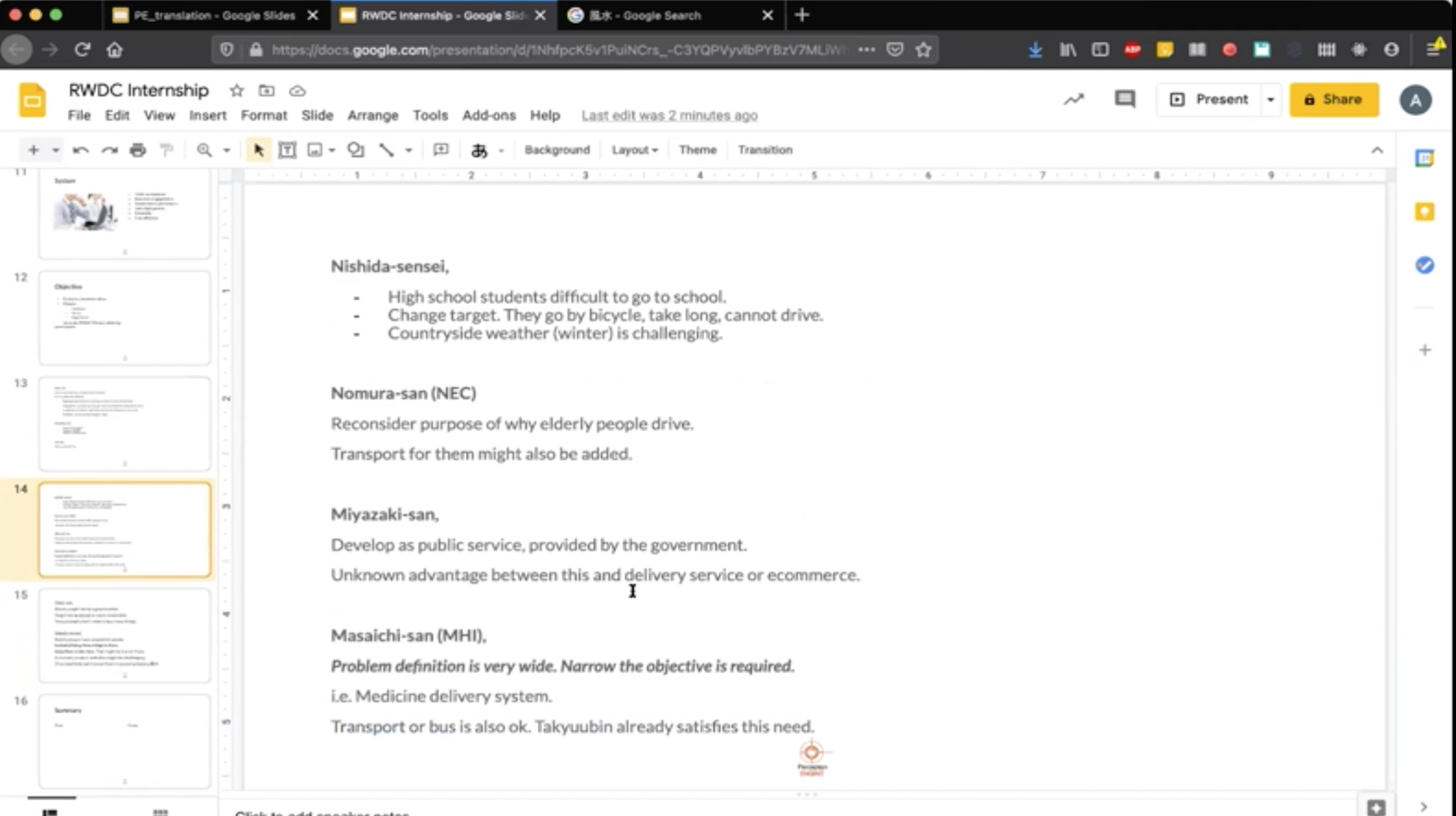The height and width of the screenshot is (816, 1456).
Task: Open comment history icon
Action: pyautogui.click(x=1125, y=99)
